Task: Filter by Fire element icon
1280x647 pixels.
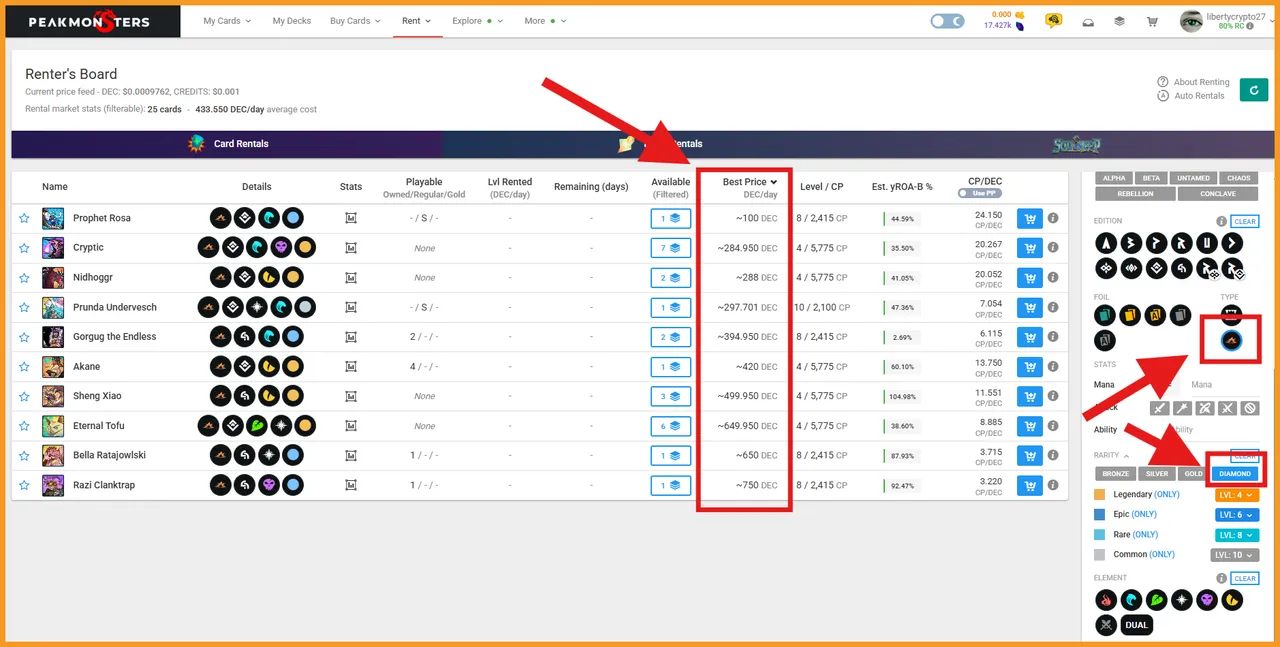Action: coord(1105,600)
